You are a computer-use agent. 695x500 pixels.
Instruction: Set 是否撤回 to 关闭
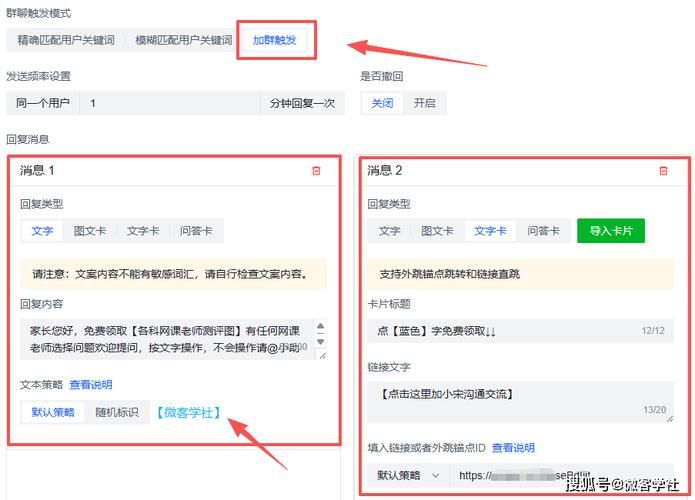382,103
